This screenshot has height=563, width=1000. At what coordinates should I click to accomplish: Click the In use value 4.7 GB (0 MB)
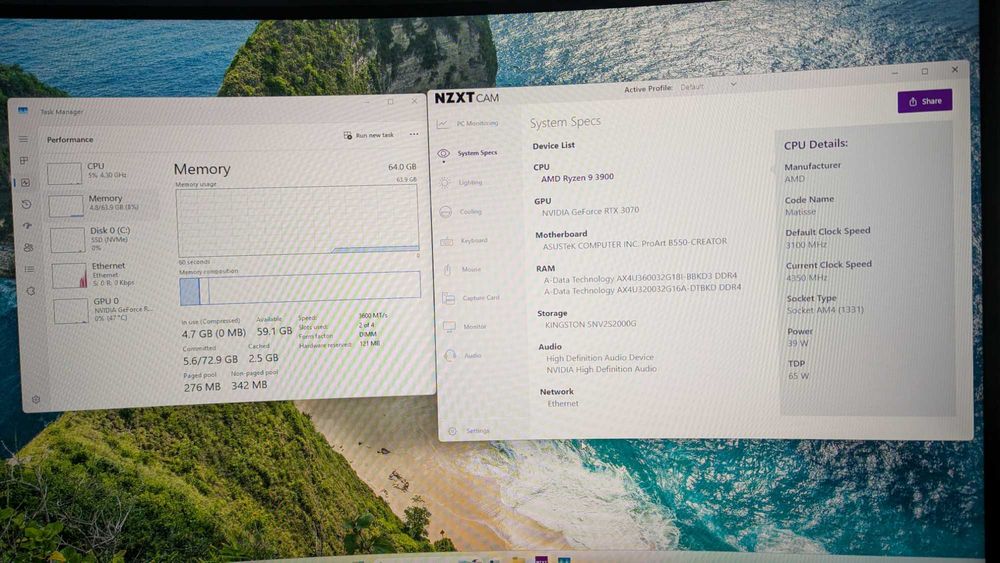pos(214,333)
